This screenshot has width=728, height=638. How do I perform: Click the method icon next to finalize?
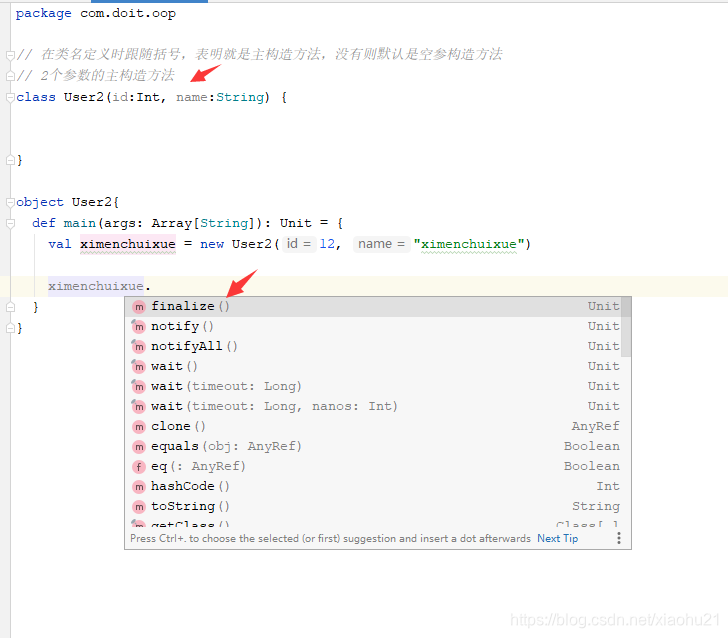point(139,307)
